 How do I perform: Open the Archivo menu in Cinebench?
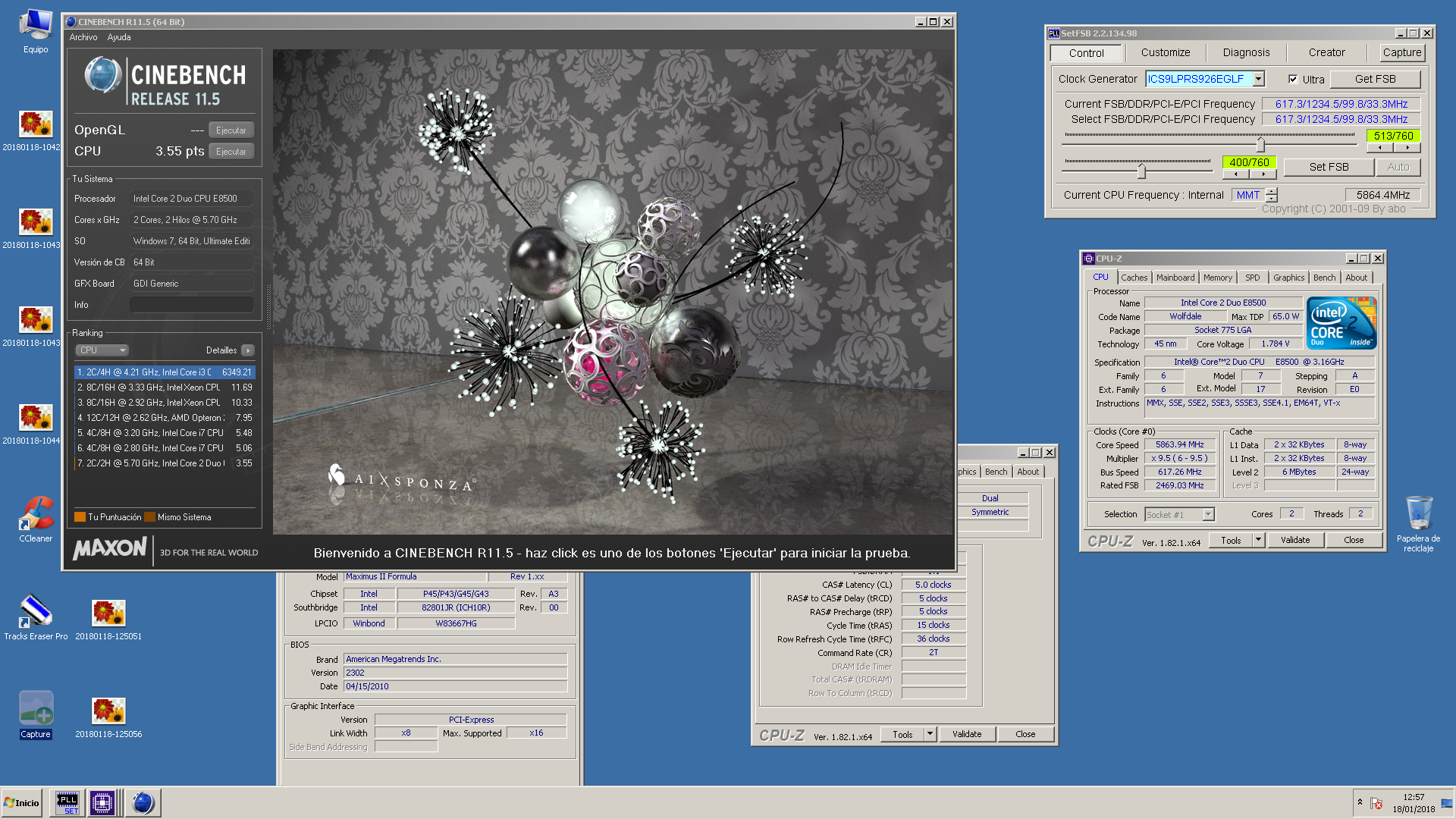83,37
